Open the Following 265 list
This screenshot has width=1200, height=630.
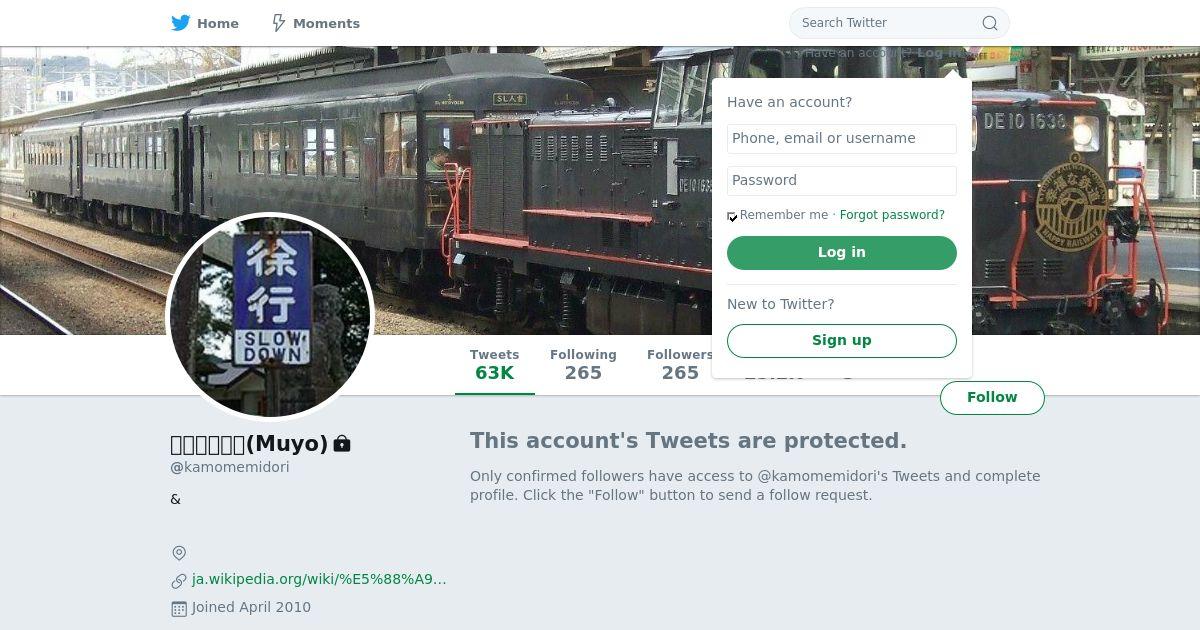click(583, 365)
